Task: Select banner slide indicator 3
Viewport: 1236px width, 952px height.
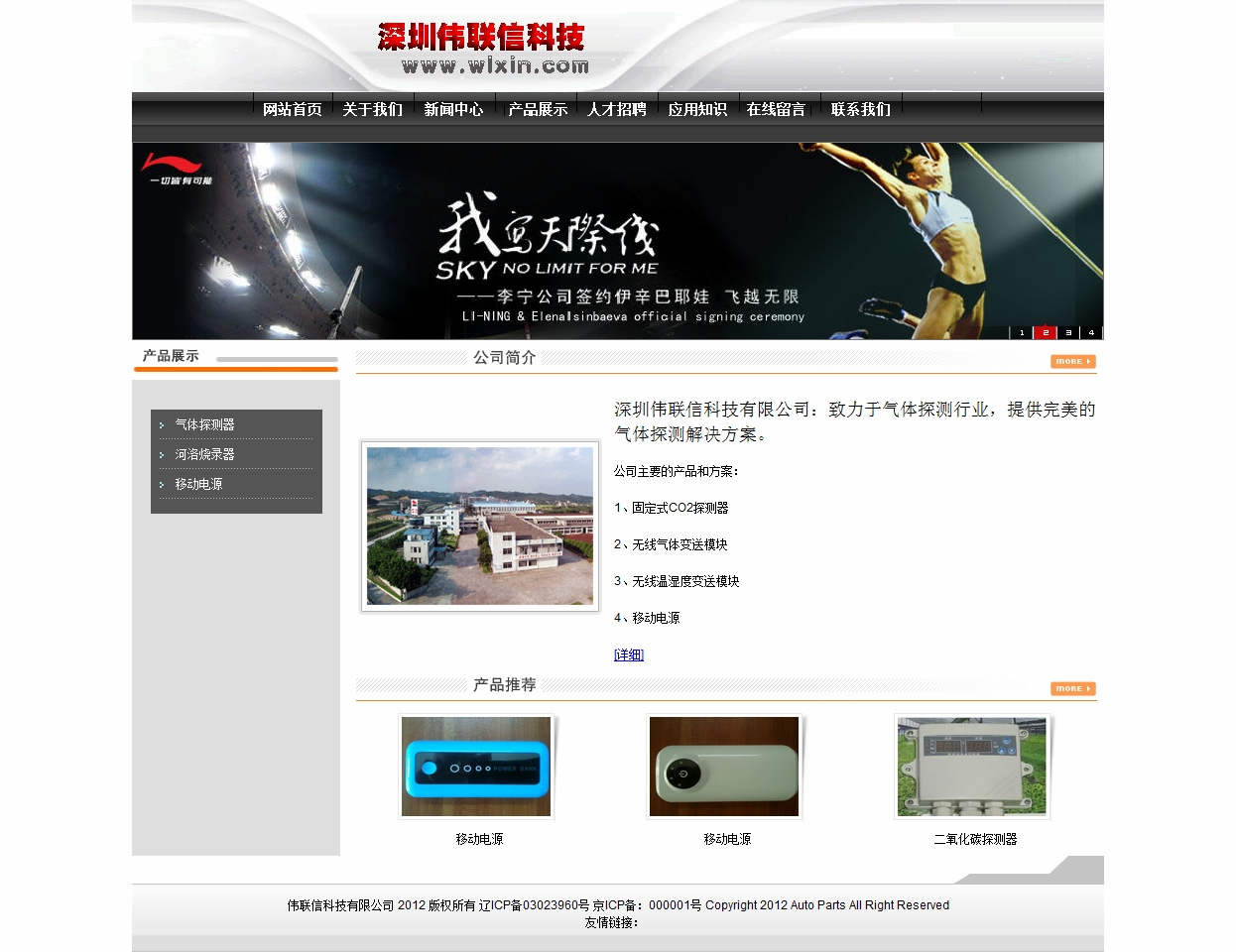Action: pos(1068,332)
